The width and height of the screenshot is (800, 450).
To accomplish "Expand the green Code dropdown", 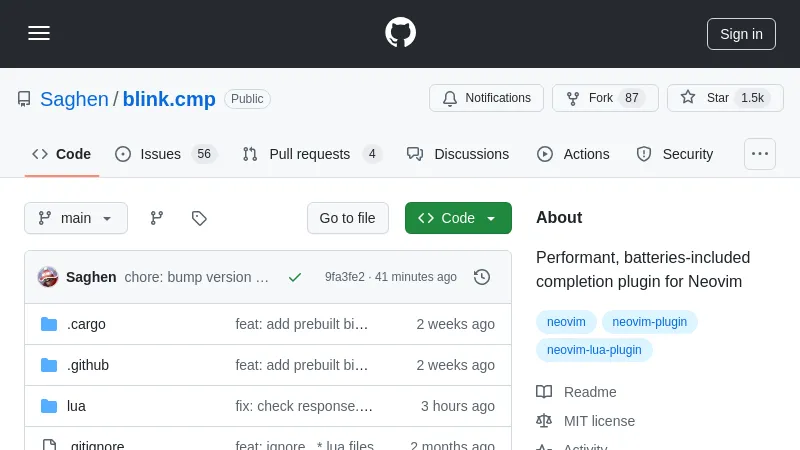I will point(458,218).
